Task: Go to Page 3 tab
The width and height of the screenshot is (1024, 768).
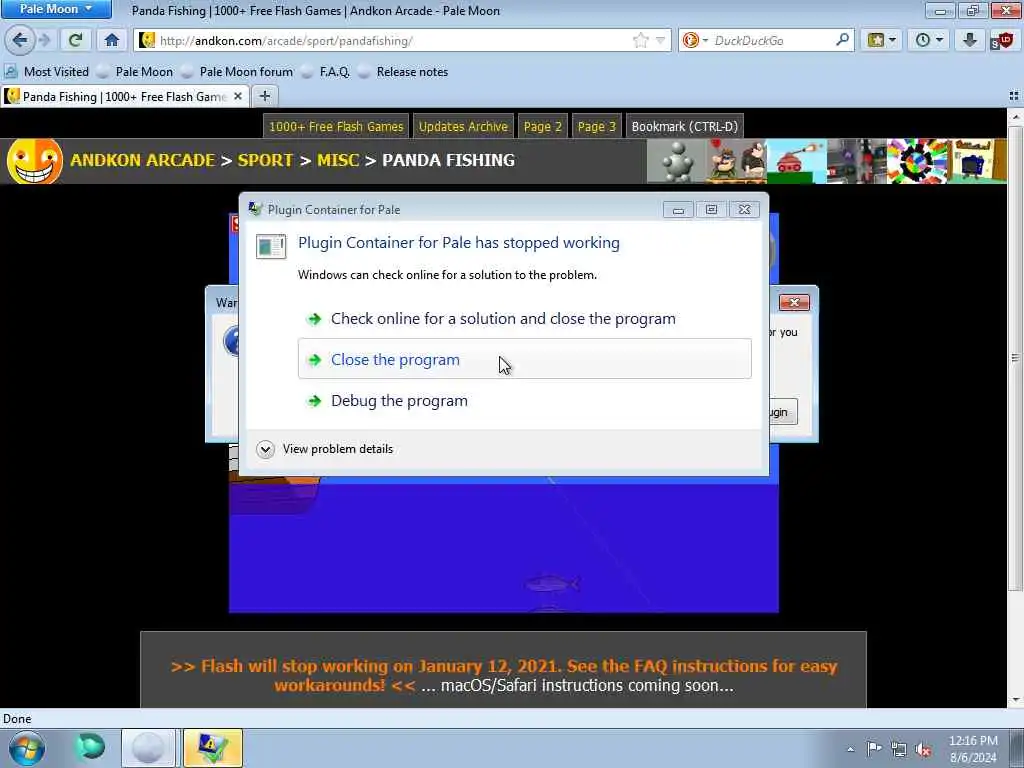Action: [597, 127]
